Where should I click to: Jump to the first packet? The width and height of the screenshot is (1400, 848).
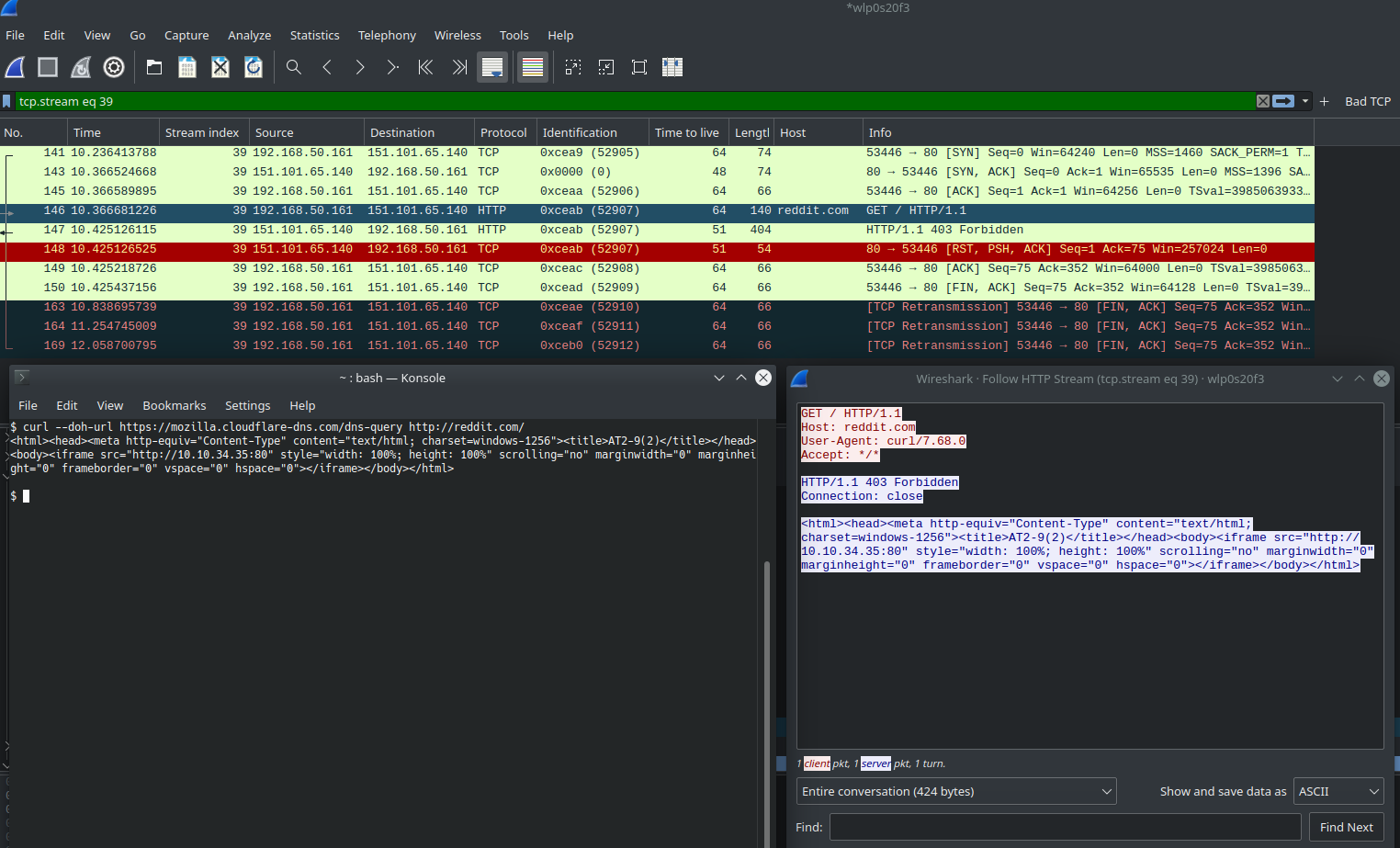pos(425,67)
